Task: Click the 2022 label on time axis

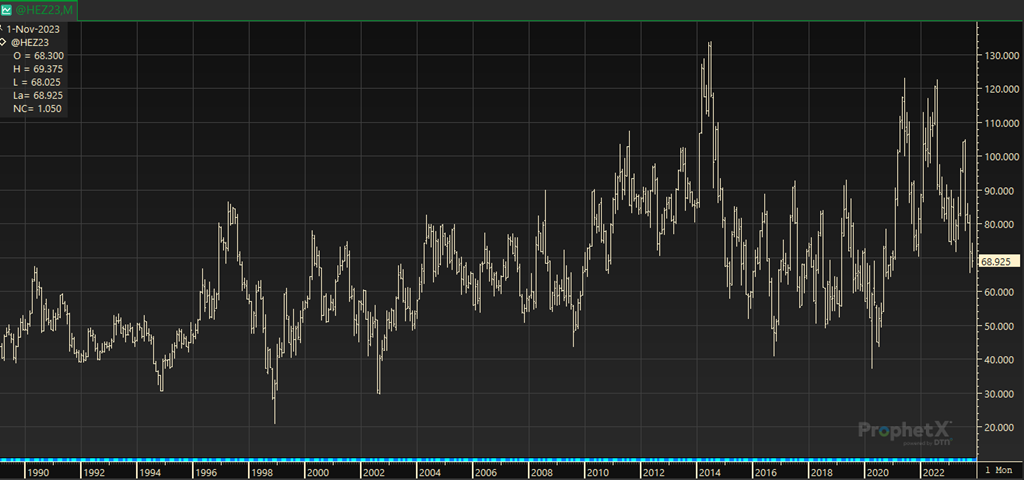Action: 932,471
